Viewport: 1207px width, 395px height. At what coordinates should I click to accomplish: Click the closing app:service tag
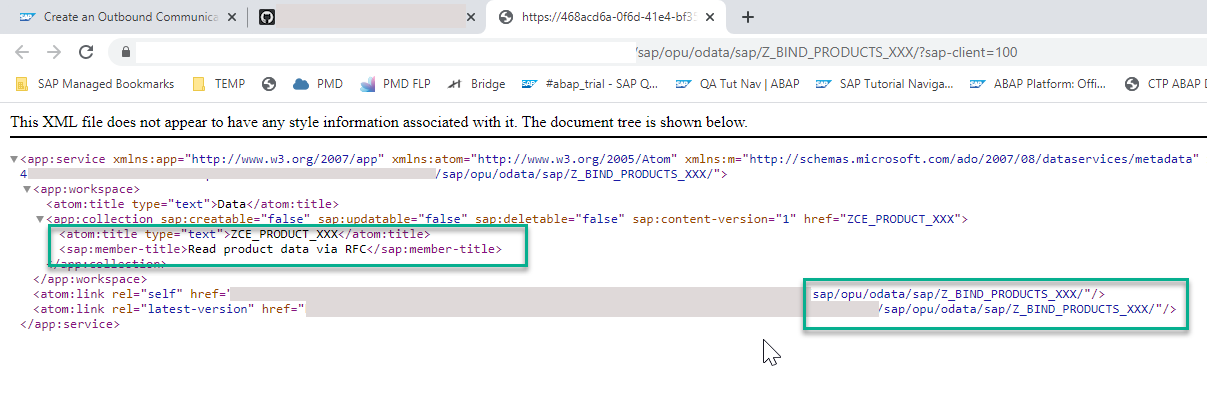(70, 324)
